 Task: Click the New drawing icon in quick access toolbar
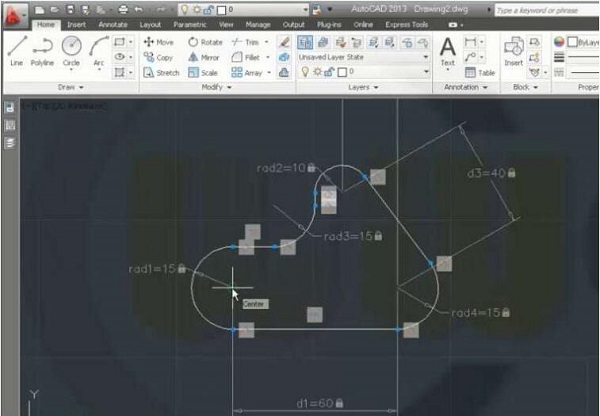(x=39, y=10)
